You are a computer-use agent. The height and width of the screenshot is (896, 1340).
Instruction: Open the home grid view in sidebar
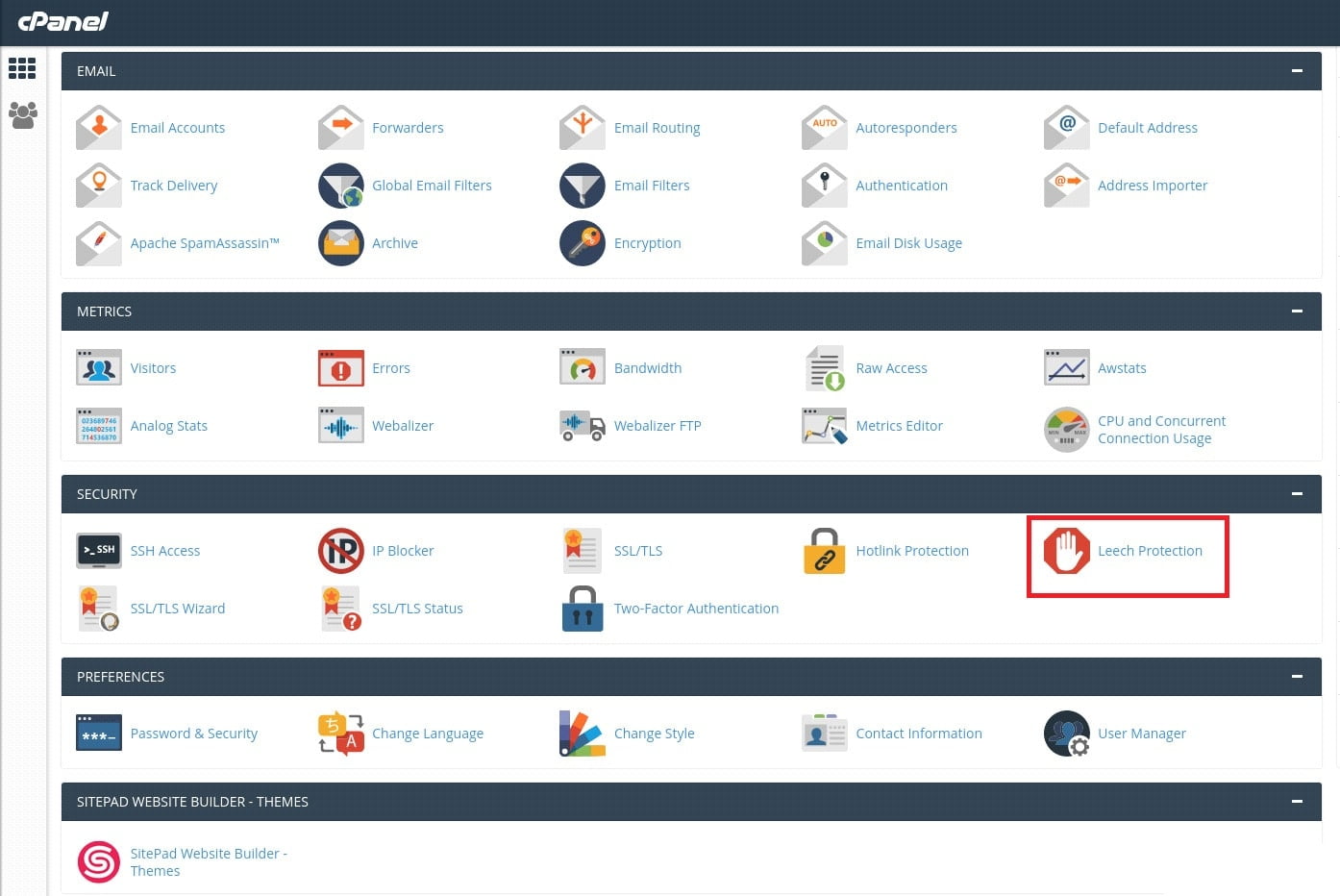coord(22,68)
